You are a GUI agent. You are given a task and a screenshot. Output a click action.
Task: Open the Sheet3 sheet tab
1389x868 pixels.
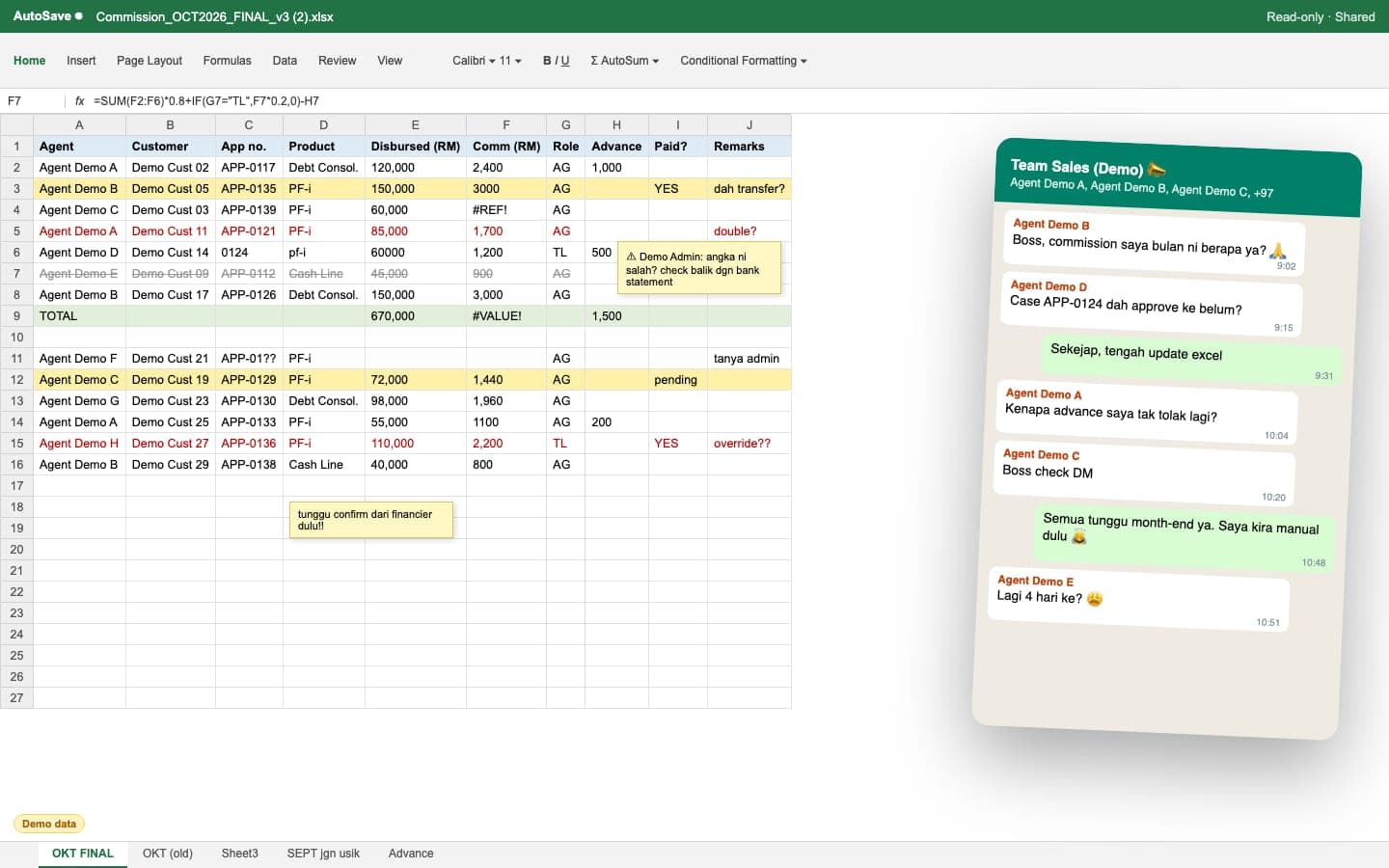[240, 854]
